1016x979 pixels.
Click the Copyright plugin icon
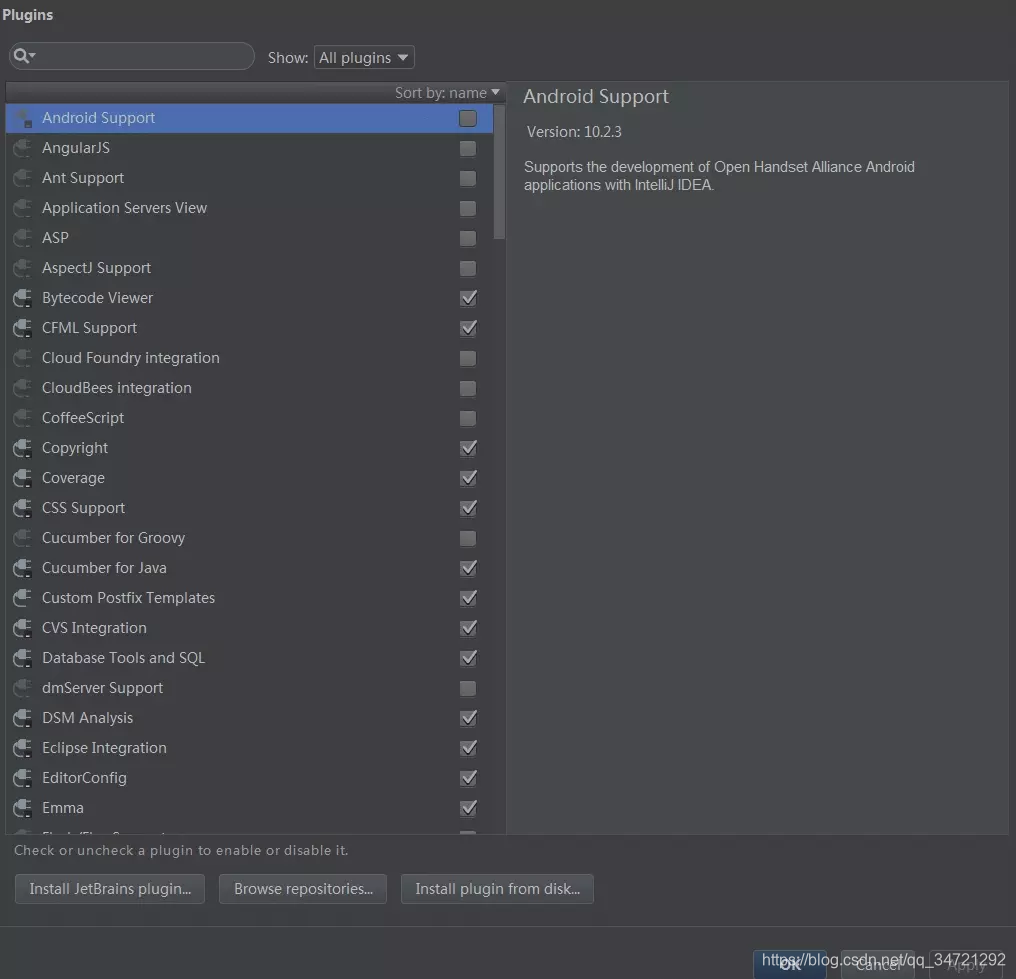point(23,448)
